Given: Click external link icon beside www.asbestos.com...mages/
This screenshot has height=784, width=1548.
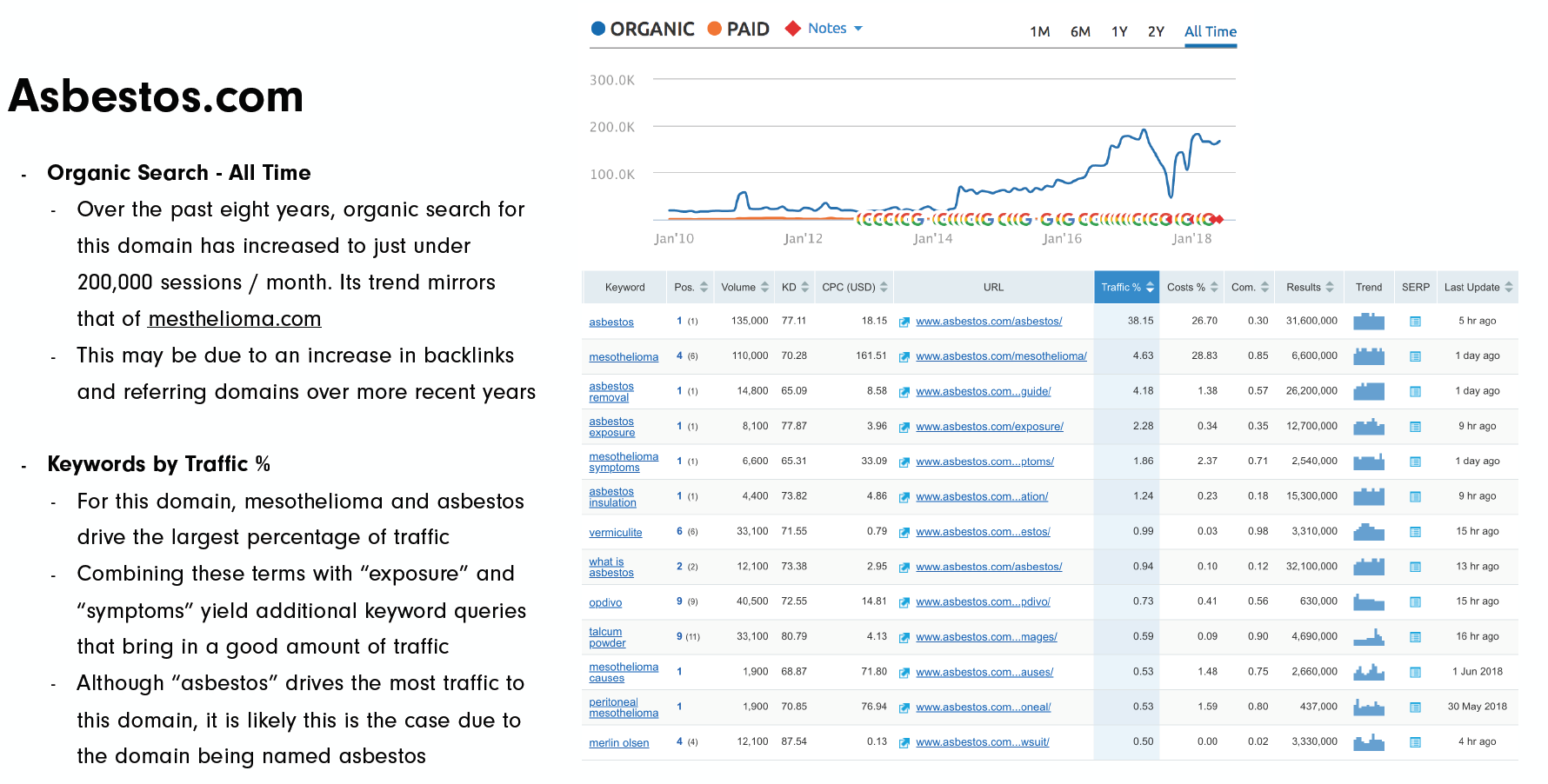Looking at the screenshot, I should pyautogui.click(x=904, y=638).
